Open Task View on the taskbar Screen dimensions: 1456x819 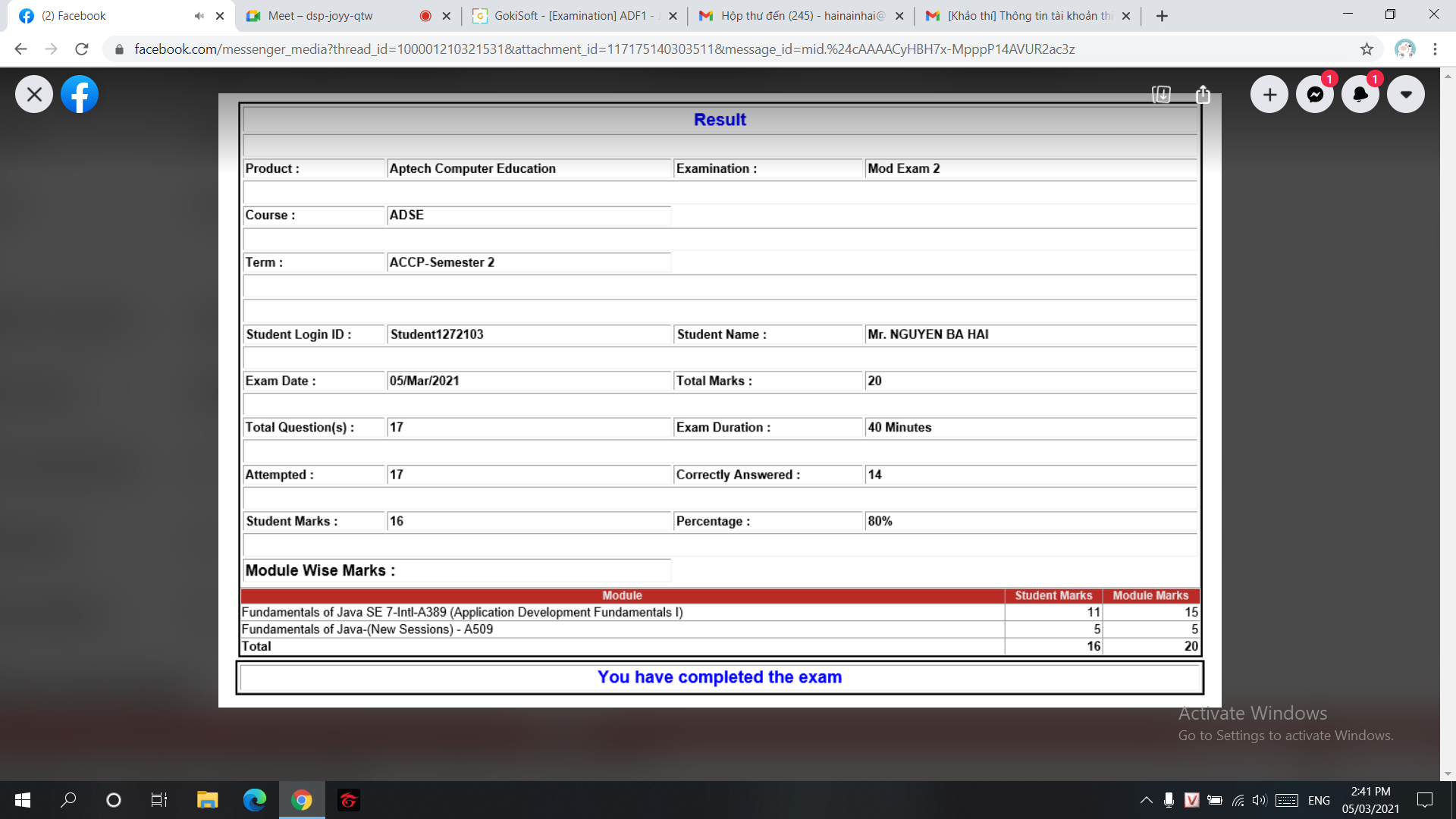click(159, 800)
